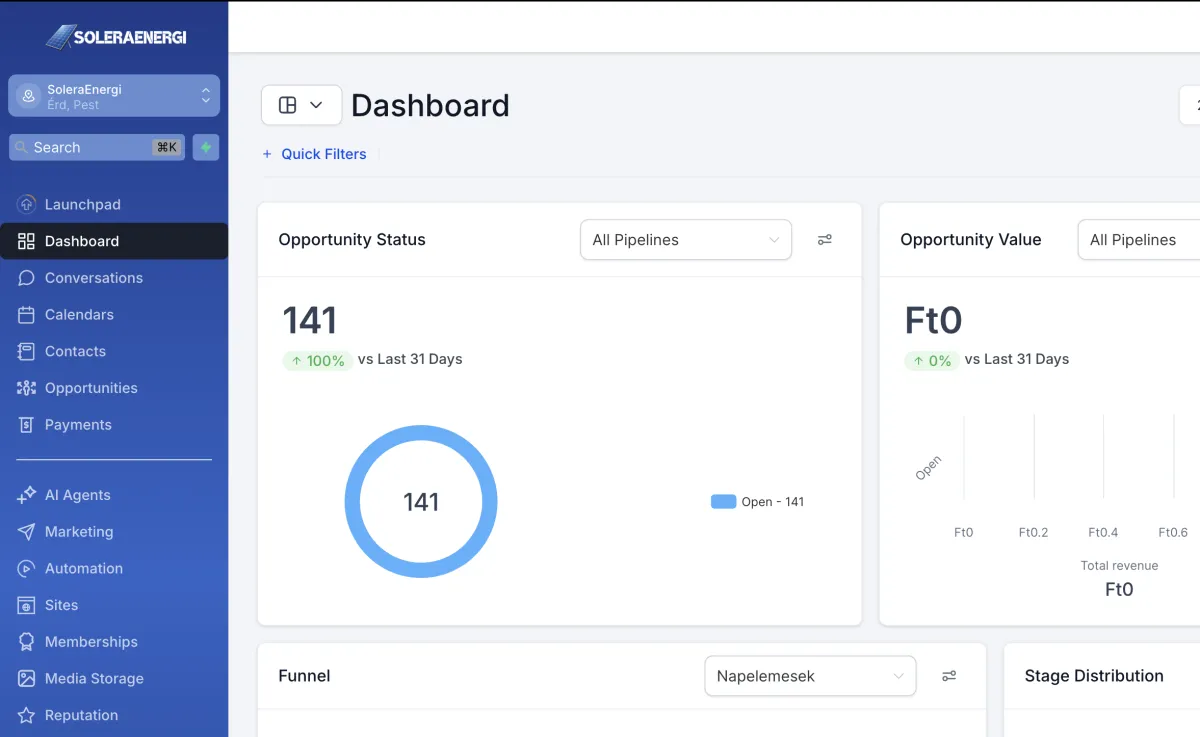This screenshot has height=737, width=1200.
Task: Open Launchpad from the sidebar
Action: coord(114,204)
